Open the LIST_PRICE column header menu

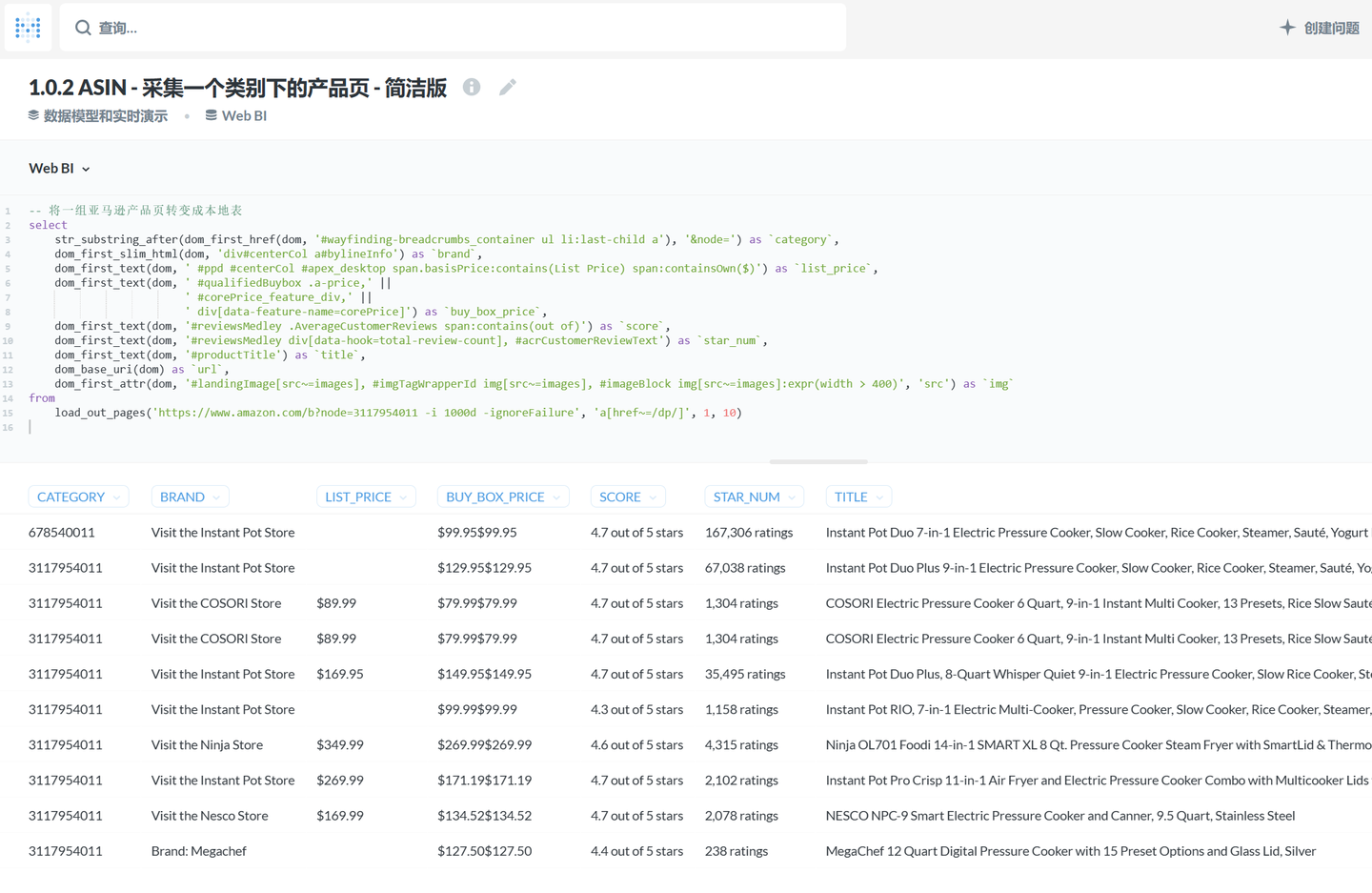[366, 497]
